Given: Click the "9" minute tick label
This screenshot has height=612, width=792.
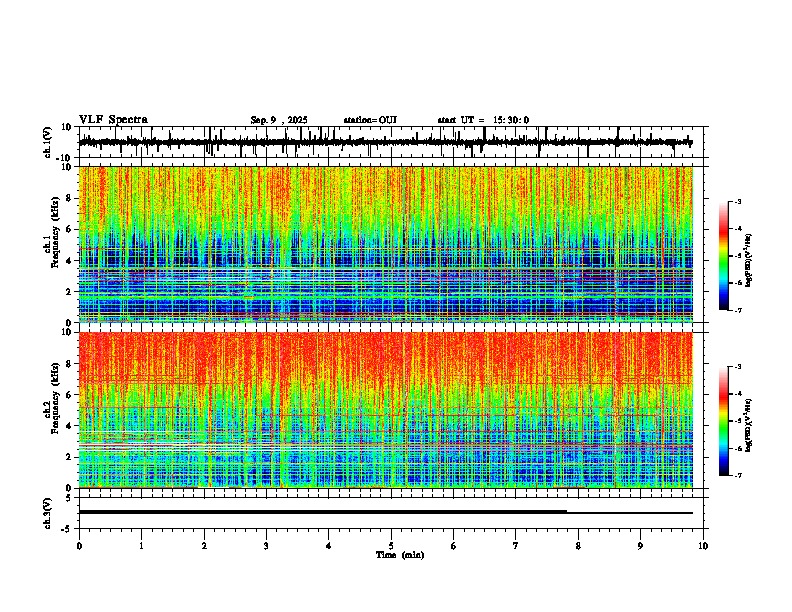Looking at the screenshot, I should click(x=640, y=546).
